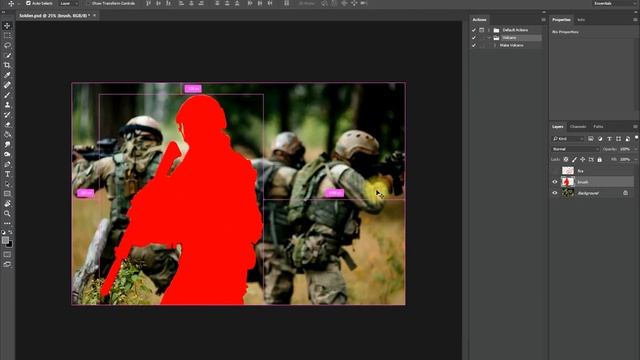640x360 pixels.
Task: Click the Background layer lock icon
Action: [x=626, y=193]
